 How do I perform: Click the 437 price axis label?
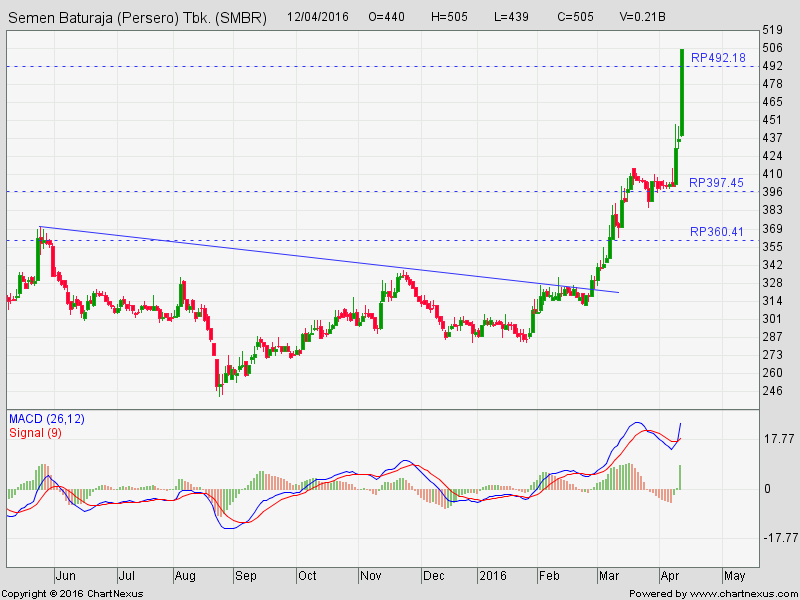(772, 138)
